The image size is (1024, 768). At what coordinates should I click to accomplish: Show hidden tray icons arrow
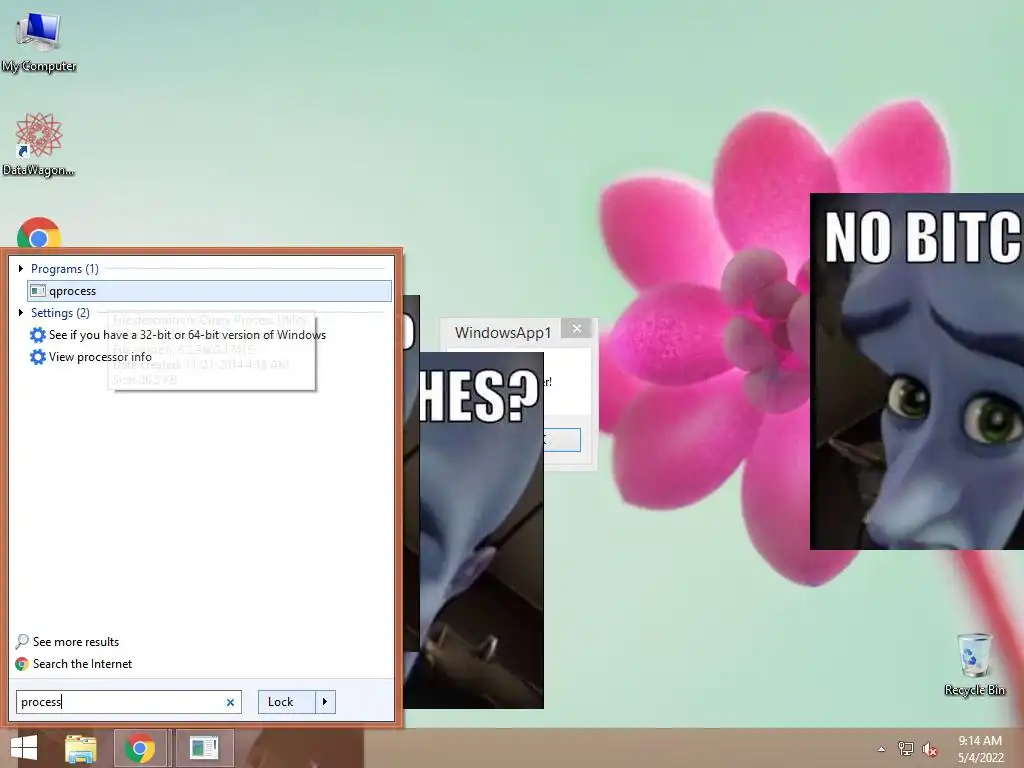(882, 748)
